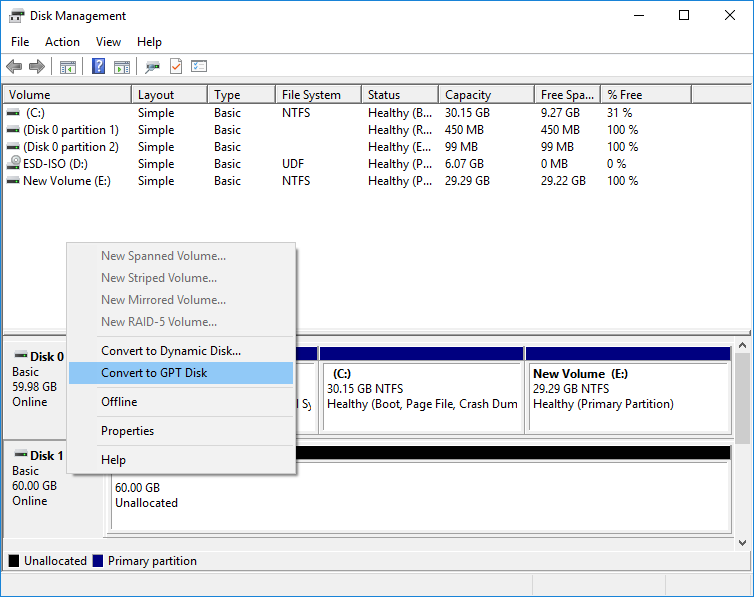
Task: Click the scroll-up arrow in disk pane
Action: tap(742, 346)
